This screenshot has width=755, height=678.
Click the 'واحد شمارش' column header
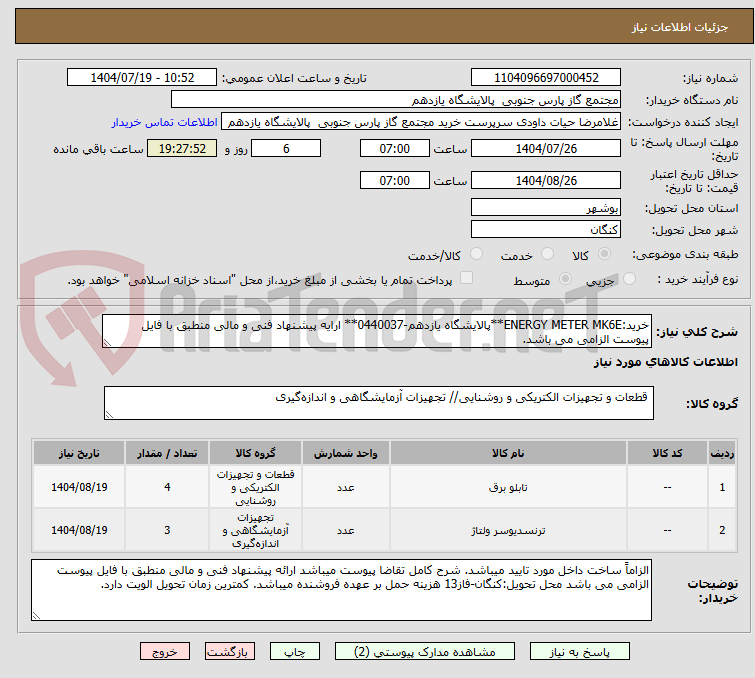(346, 453)
